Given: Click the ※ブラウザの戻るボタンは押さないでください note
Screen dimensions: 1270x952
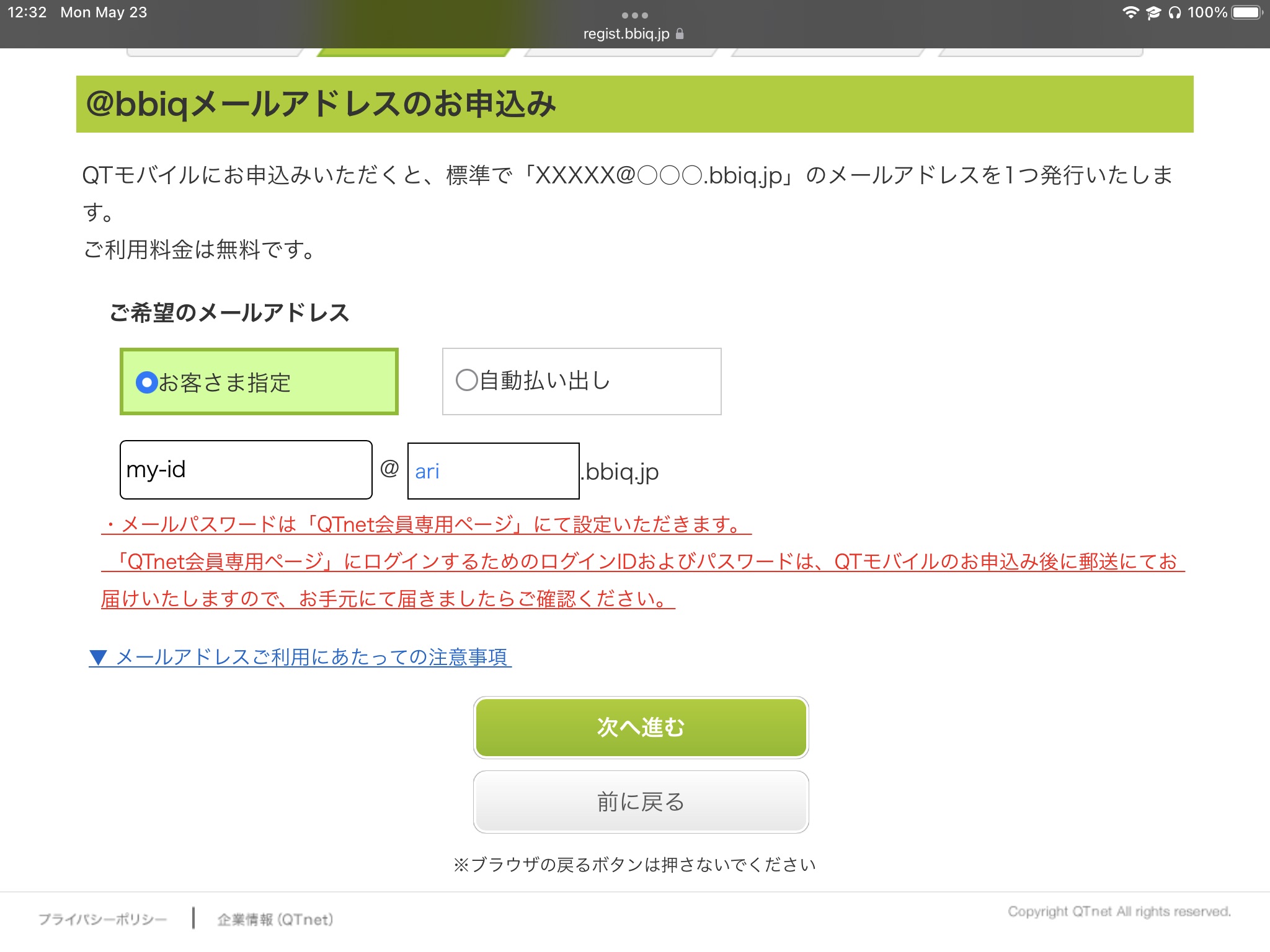Looking at the screenshot, I should point(634,865).
